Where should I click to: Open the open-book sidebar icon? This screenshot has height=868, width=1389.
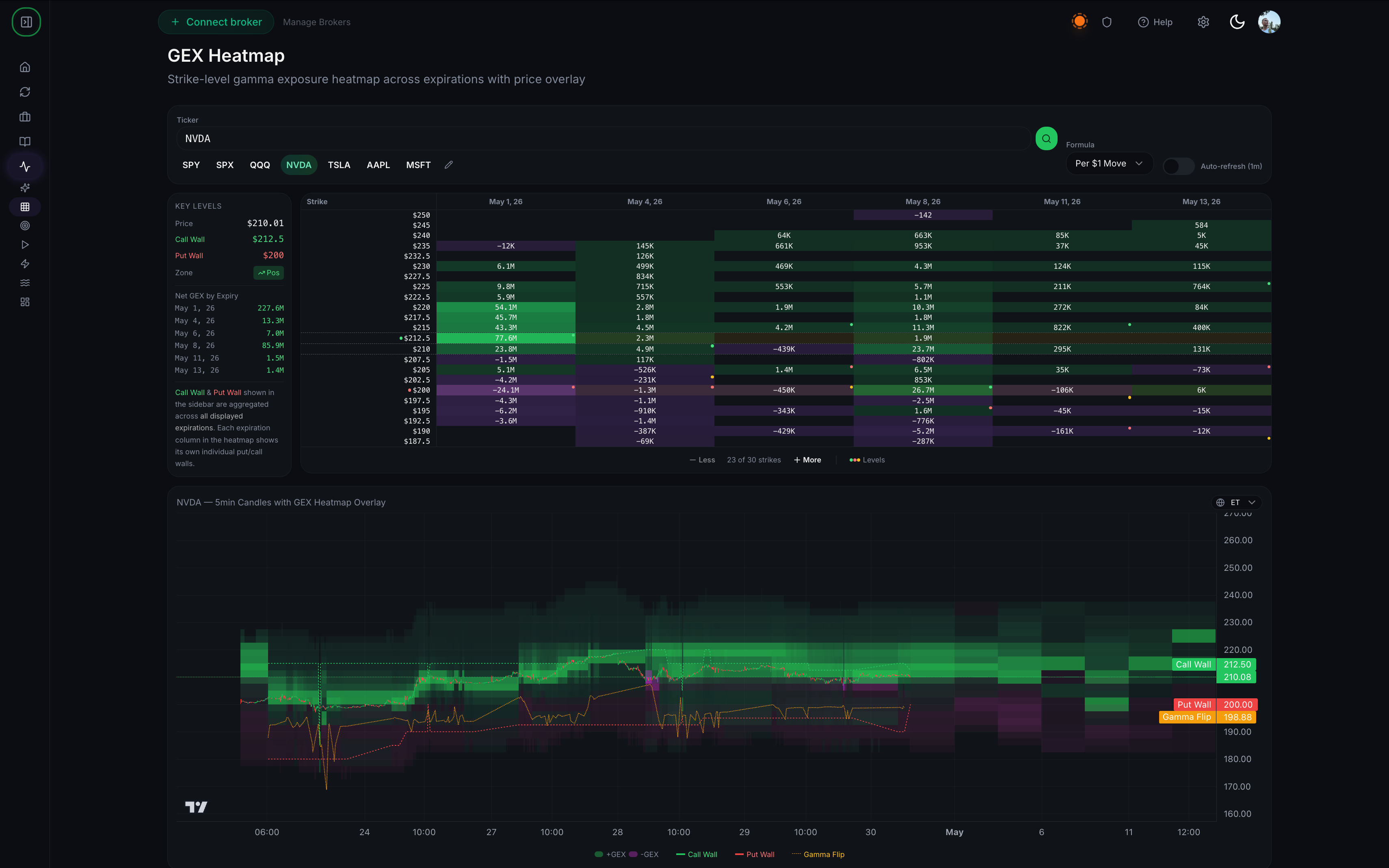tap(25, 141)
